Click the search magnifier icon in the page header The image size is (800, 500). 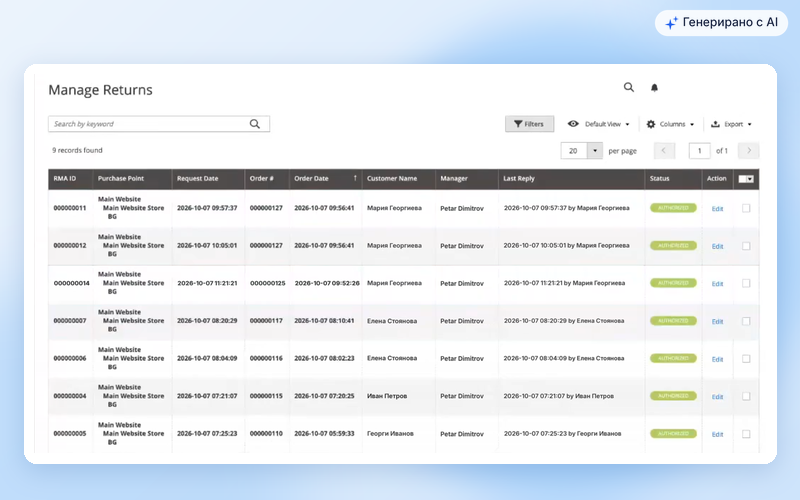click(629, 87)
